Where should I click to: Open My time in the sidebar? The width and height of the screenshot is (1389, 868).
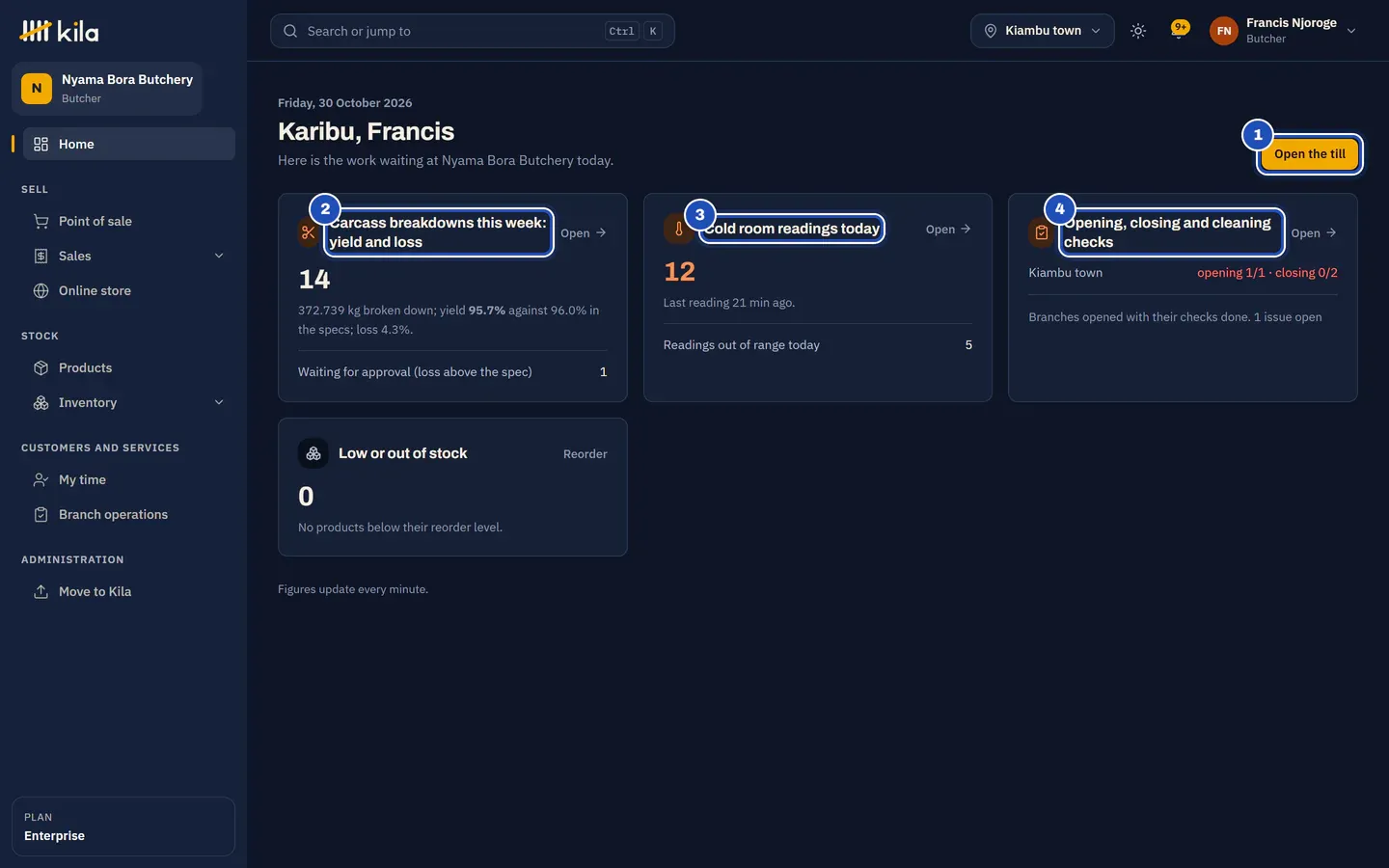[x=129, y=479]
